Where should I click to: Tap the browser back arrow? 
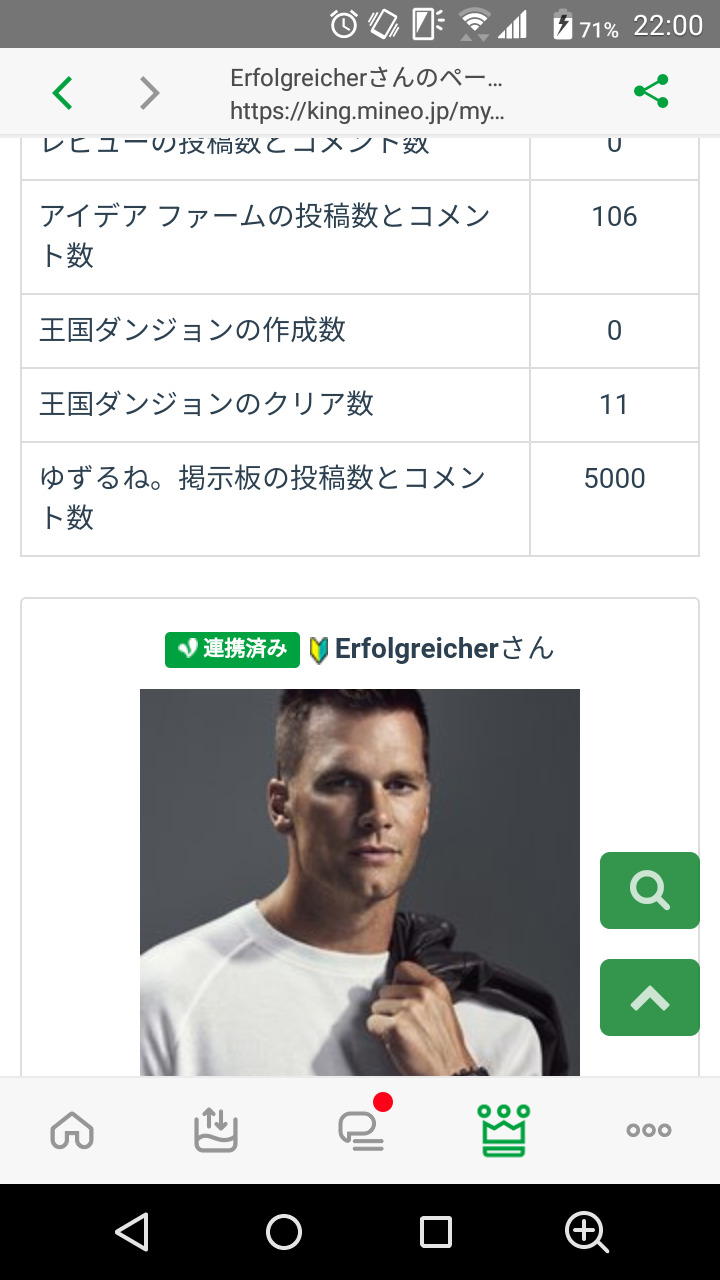point(62,93)
